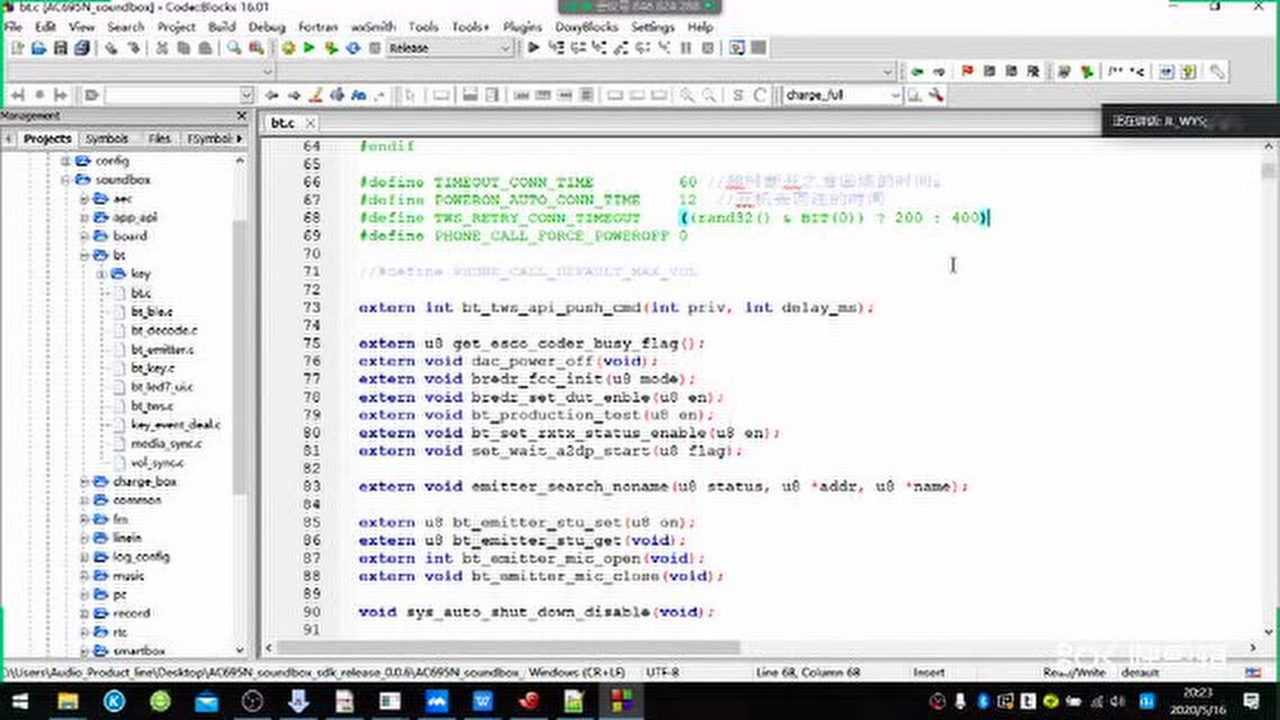Open bt_emitter.c in project tree
Screen dimensions: 1280x720
click(162, 350)
